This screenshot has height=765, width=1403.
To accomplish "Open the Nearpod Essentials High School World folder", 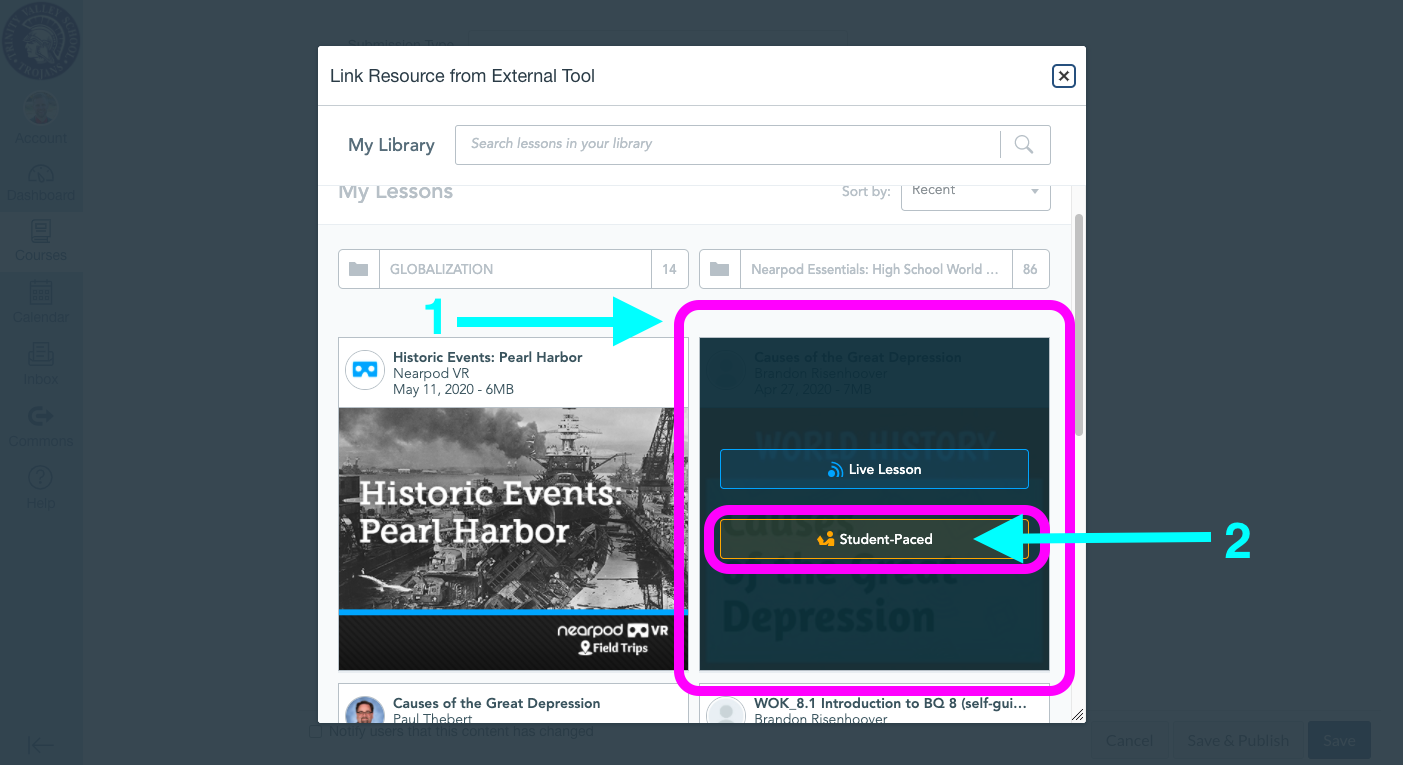I will (x=875, y=268).
